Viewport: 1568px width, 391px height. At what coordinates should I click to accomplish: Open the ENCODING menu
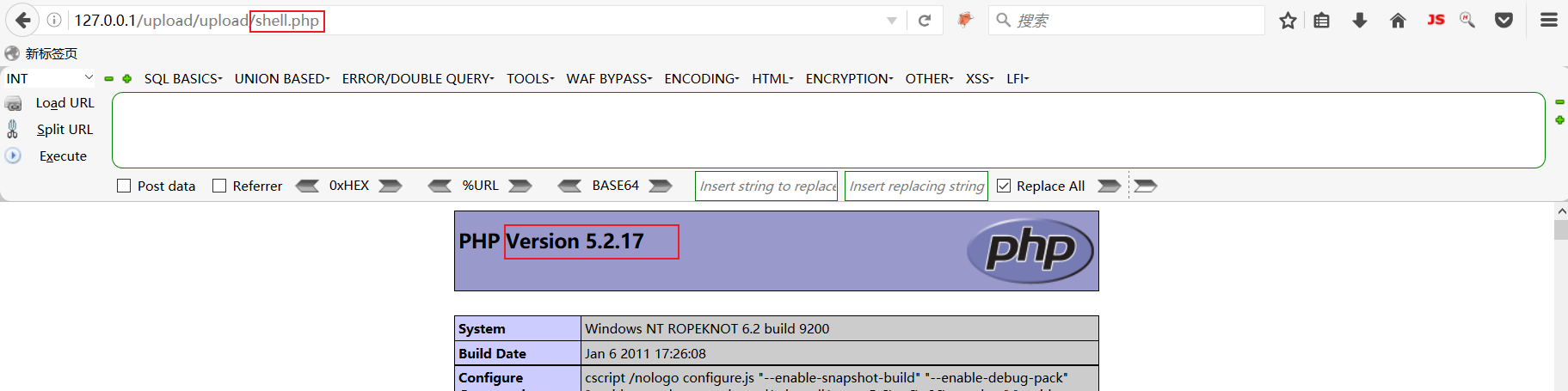[702, 79]
